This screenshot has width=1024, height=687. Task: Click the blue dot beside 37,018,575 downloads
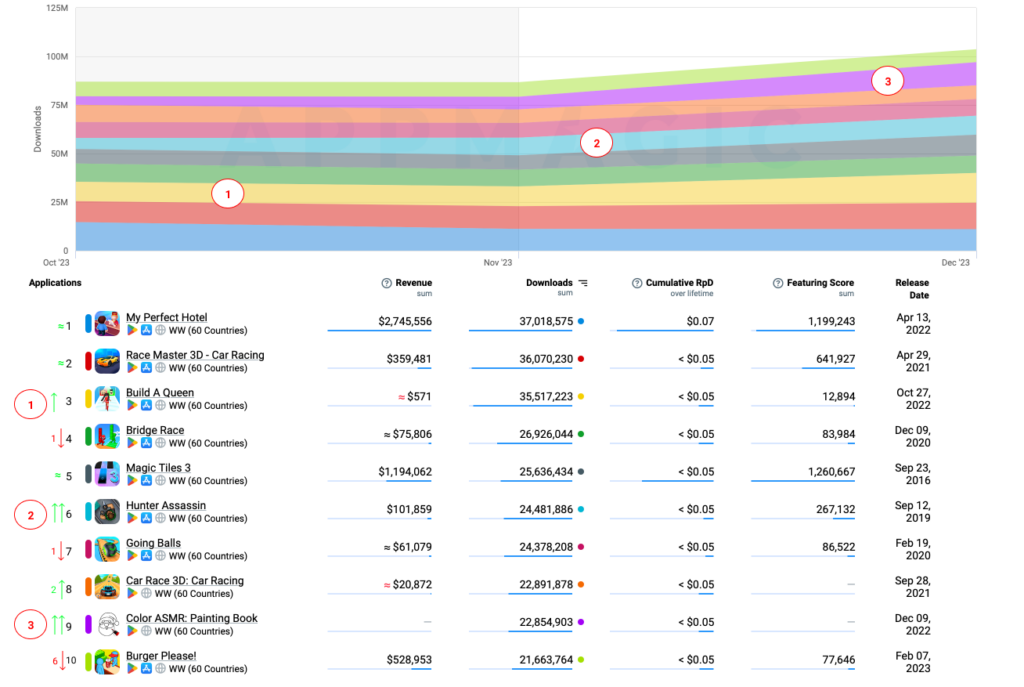[x=581, y=322]
